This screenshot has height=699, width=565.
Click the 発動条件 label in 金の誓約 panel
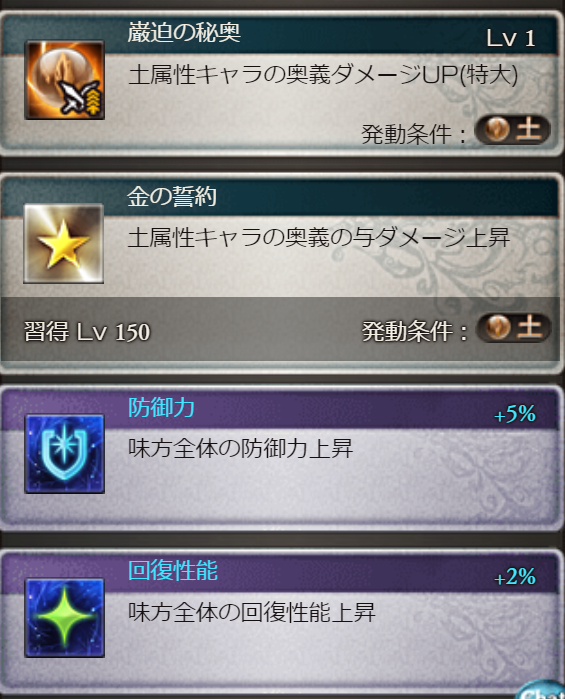(x=414, y=332)
